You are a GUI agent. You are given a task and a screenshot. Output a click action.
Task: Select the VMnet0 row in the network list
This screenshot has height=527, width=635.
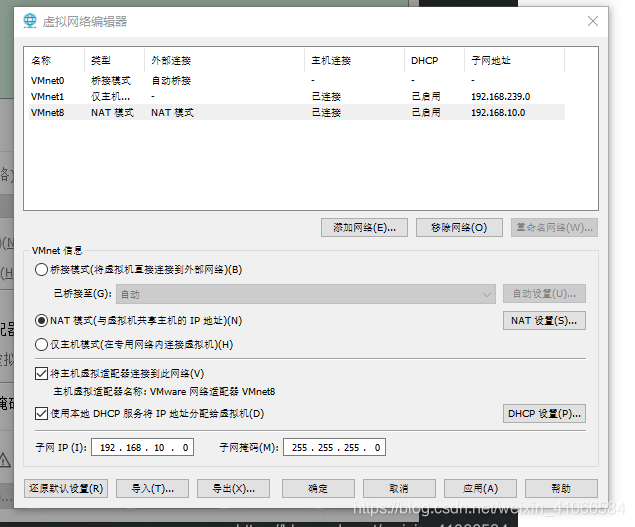[x=297, y=81]
